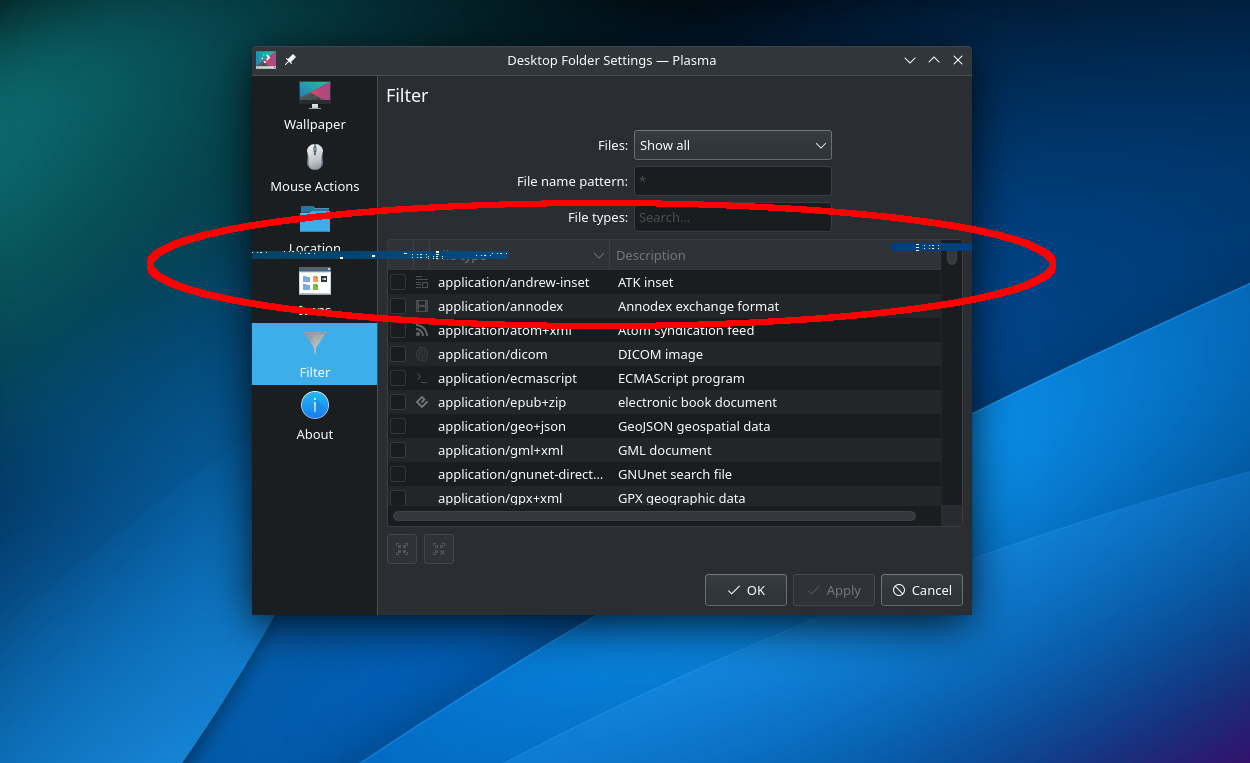Check the application/gpx+xml checkbox
The height and width of the screenshot is (763, 1250).
pyautogui.click(x=398, y=498)
